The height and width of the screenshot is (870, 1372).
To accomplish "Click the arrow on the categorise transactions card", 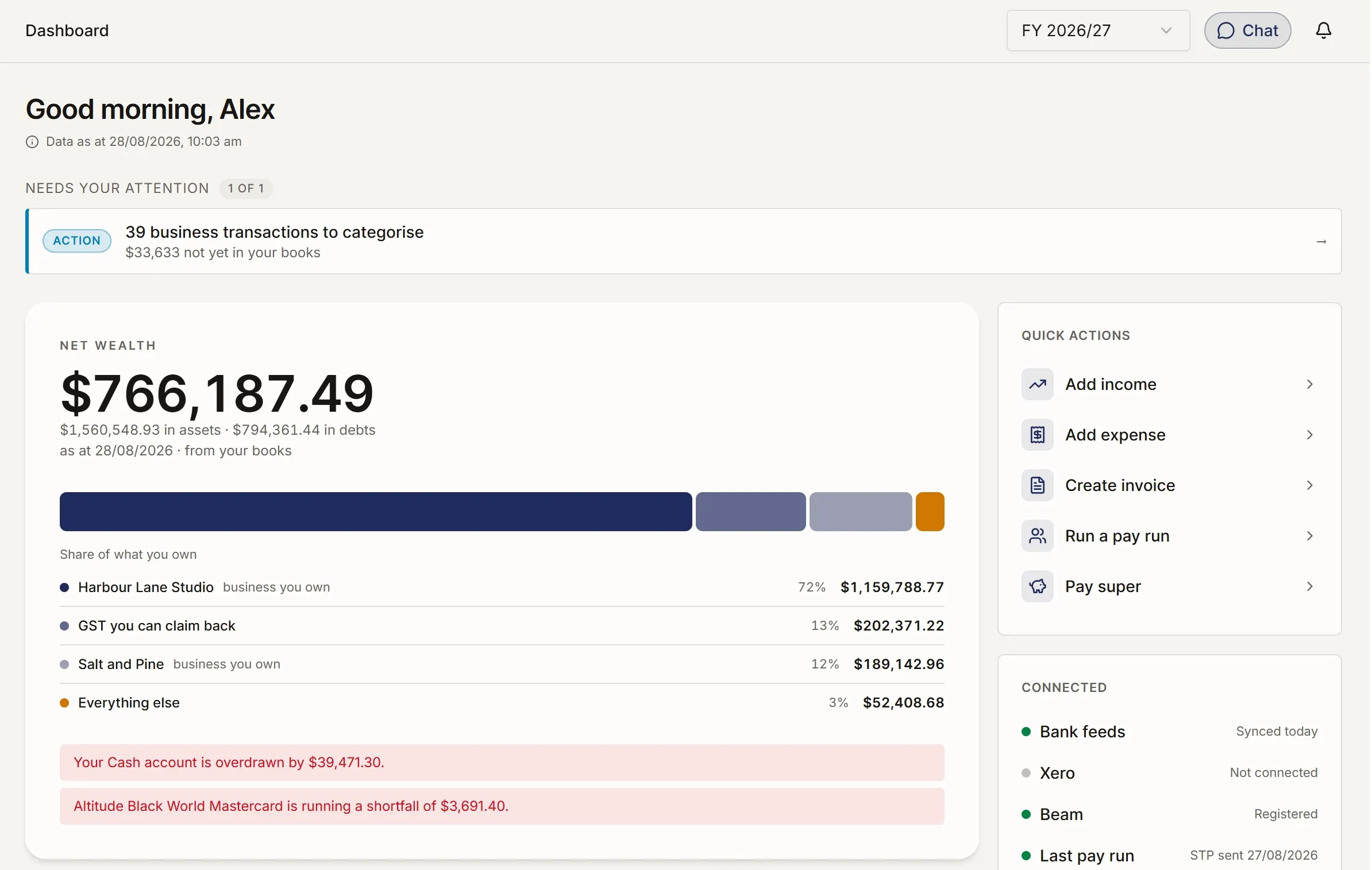I will click(1321, 242).
